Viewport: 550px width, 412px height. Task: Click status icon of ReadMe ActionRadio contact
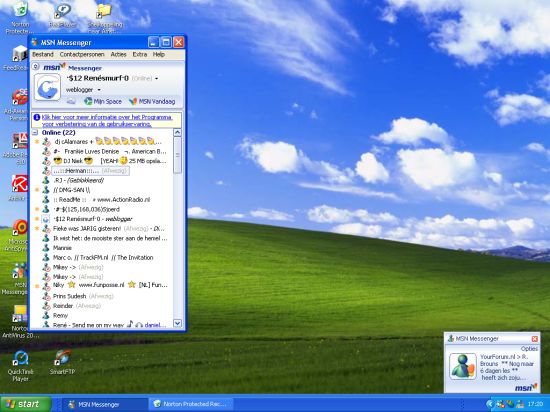click(46, 200)
